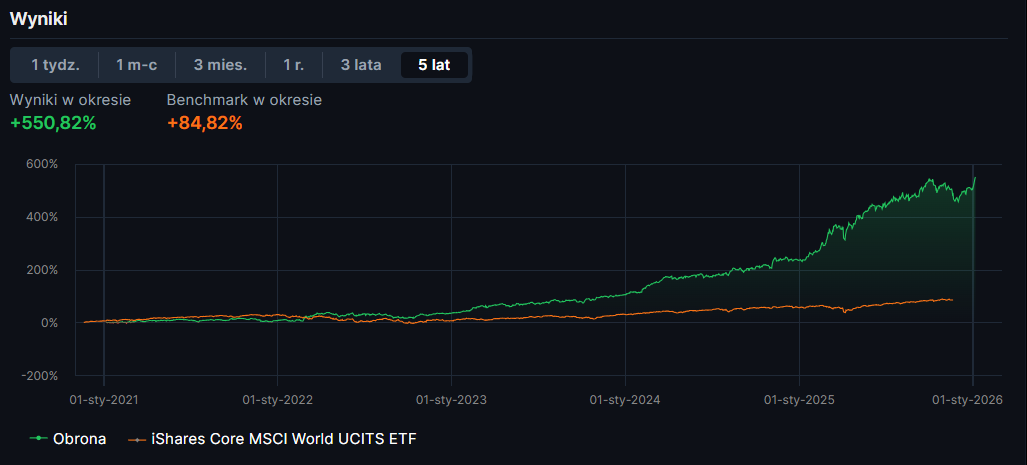Image resolution: width=1027 pixels, height=465 pixels.
Task: Select the '1 r.' period tab
Action: pyautogui.click(x=293, y=65)
